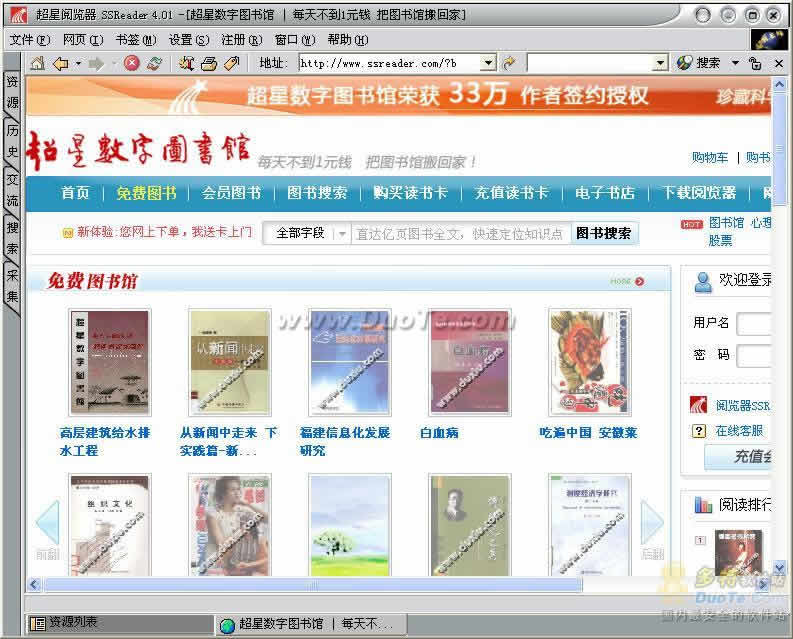This screenshot has height=639, width=793.
Task: Open the 帮助(H) menu
Action: (348, 39)
